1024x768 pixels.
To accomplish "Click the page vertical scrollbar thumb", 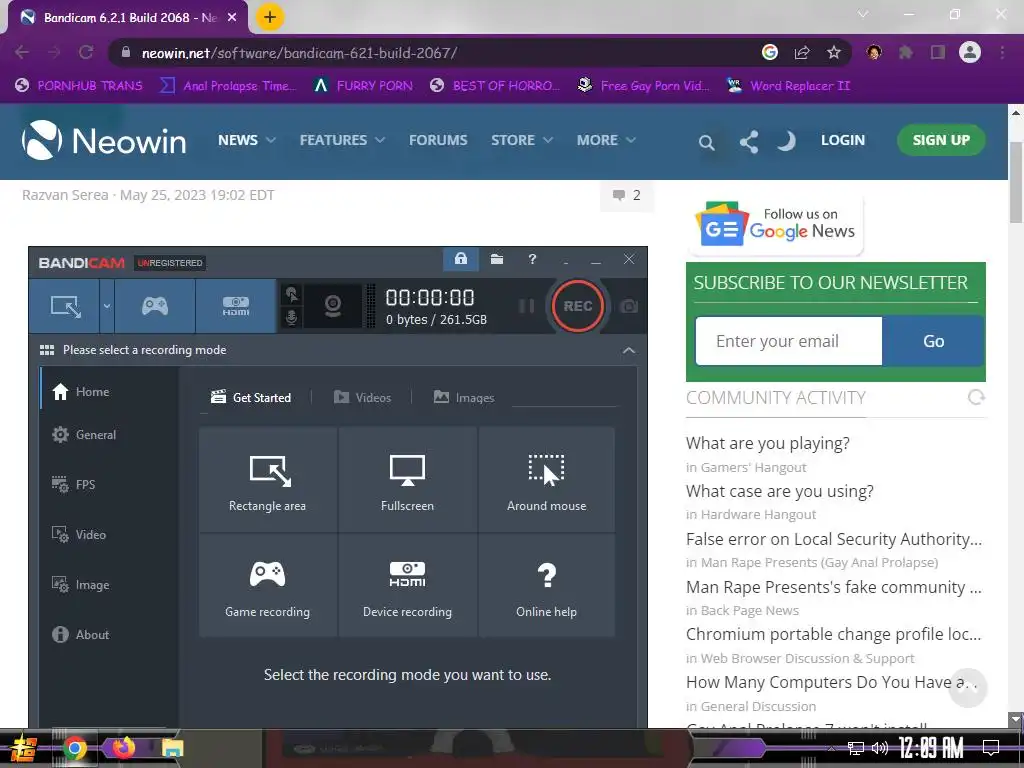I will (x=1016, y=181).
